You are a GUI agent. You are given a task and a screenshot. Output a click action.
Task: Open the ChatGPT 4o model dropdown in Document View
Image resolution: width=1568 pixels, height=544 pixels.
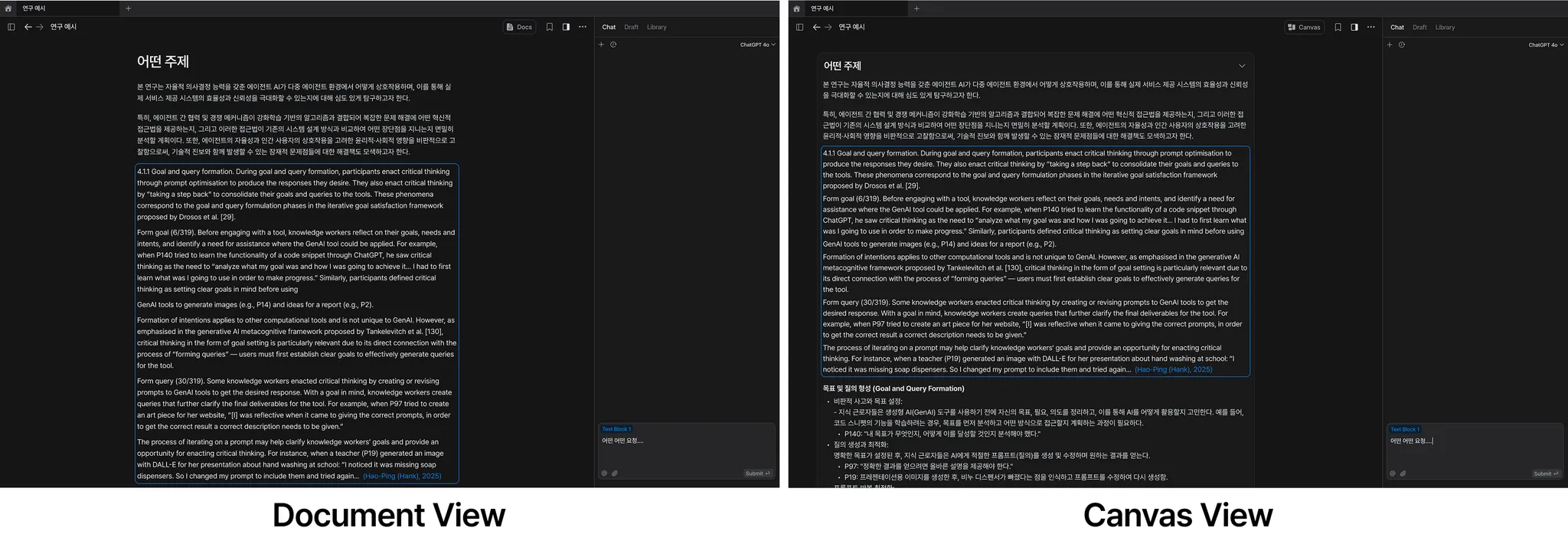tap(757, 44)
